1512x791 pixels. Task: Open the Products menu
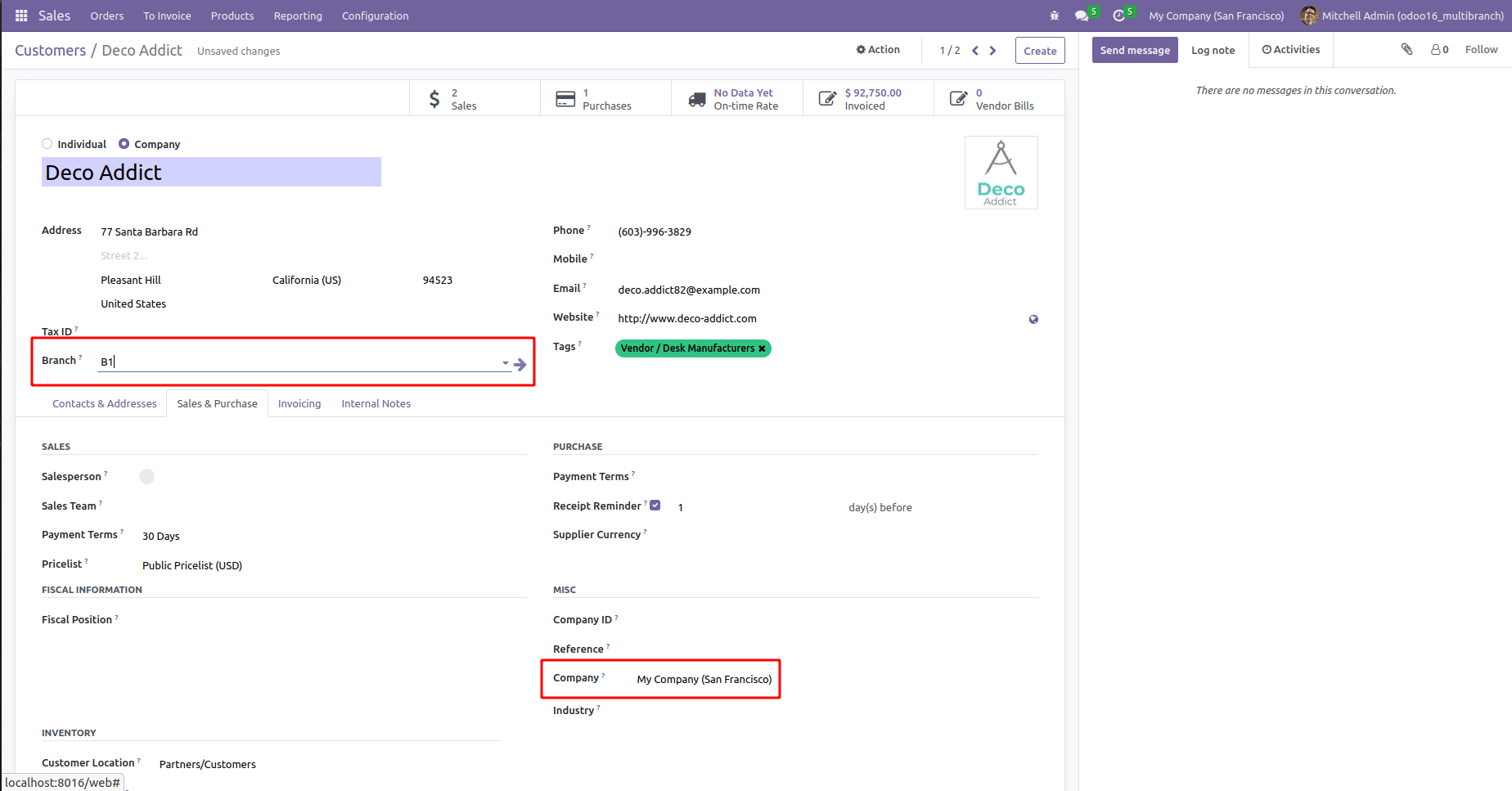coord(232,16)
